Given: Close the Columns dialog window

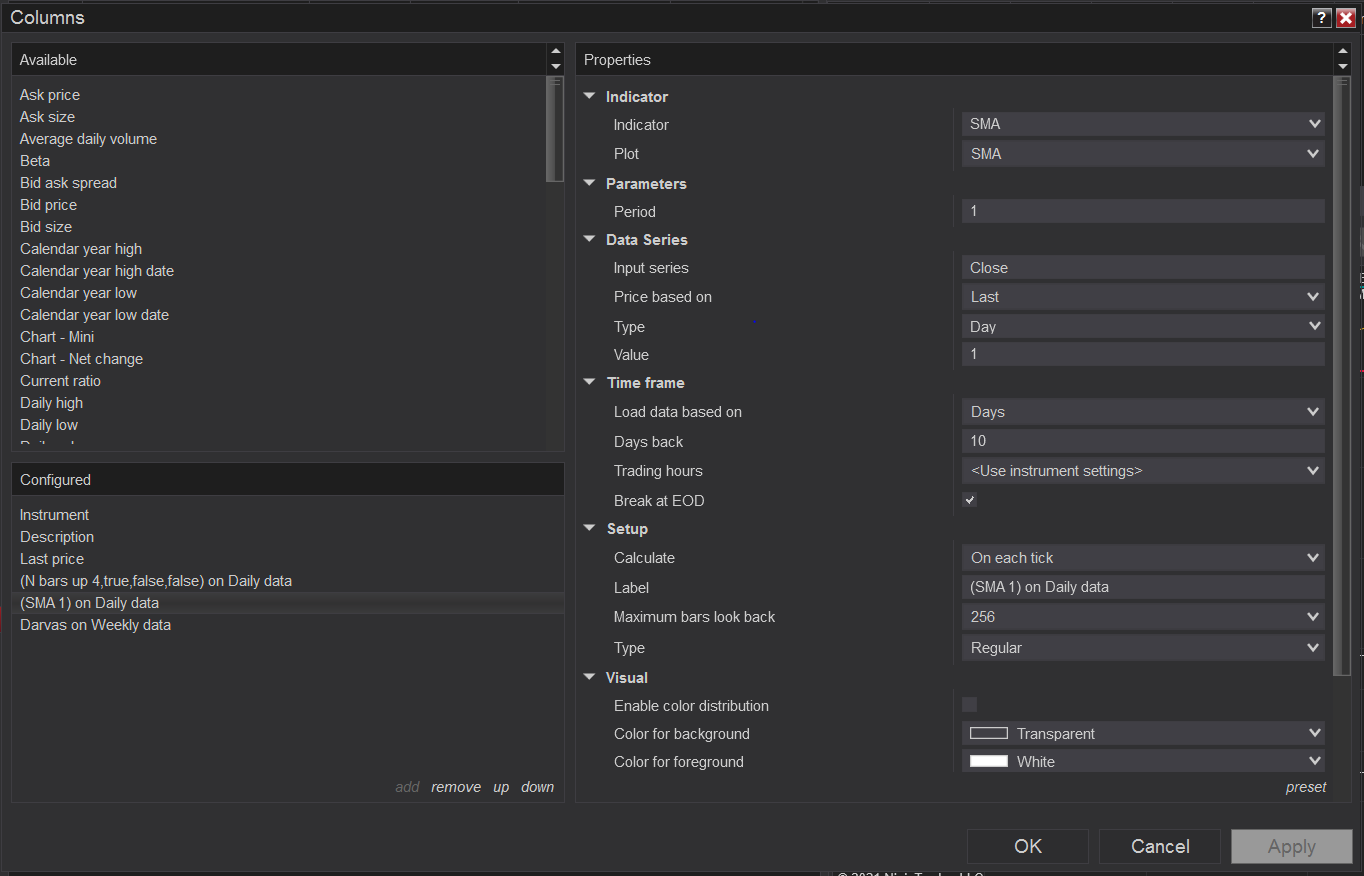Looking at the screenshot, I should click(x=1345, y=18).
